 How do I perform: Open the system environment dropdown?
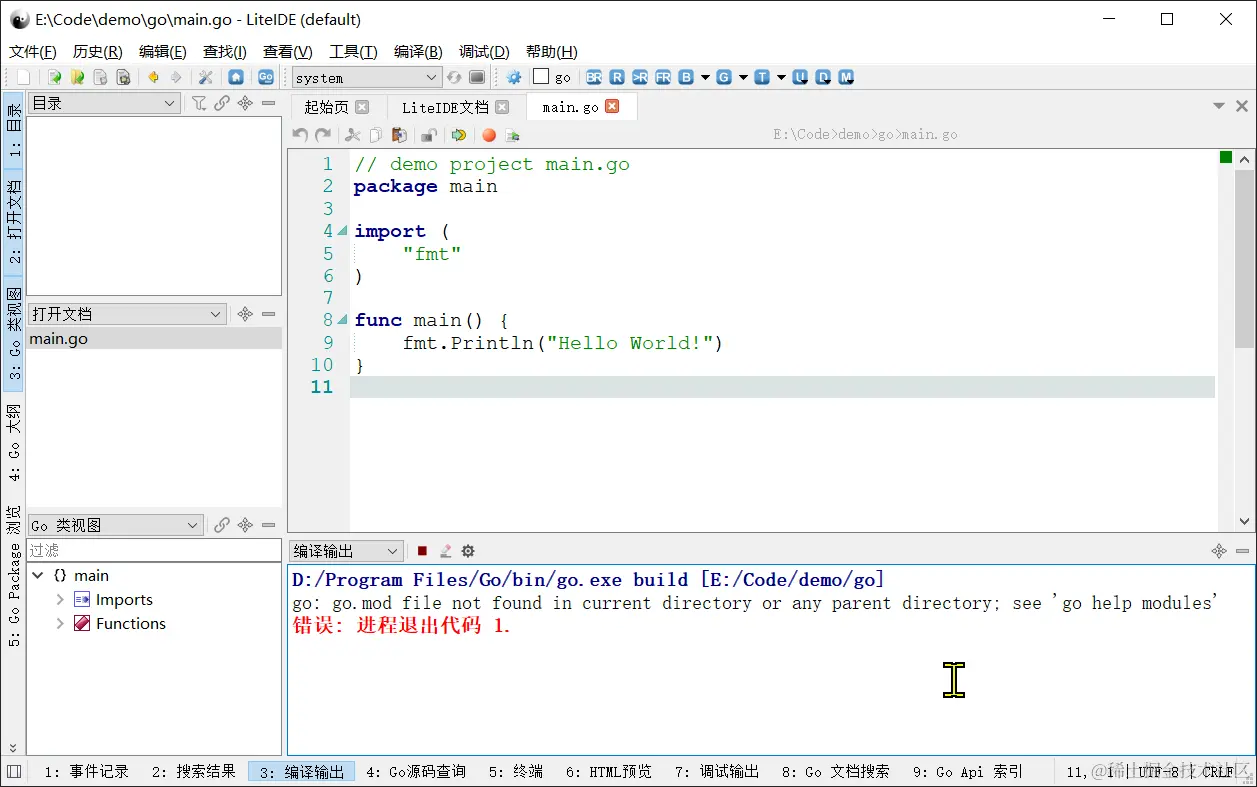pyautogui.click(x=367, y=77)
